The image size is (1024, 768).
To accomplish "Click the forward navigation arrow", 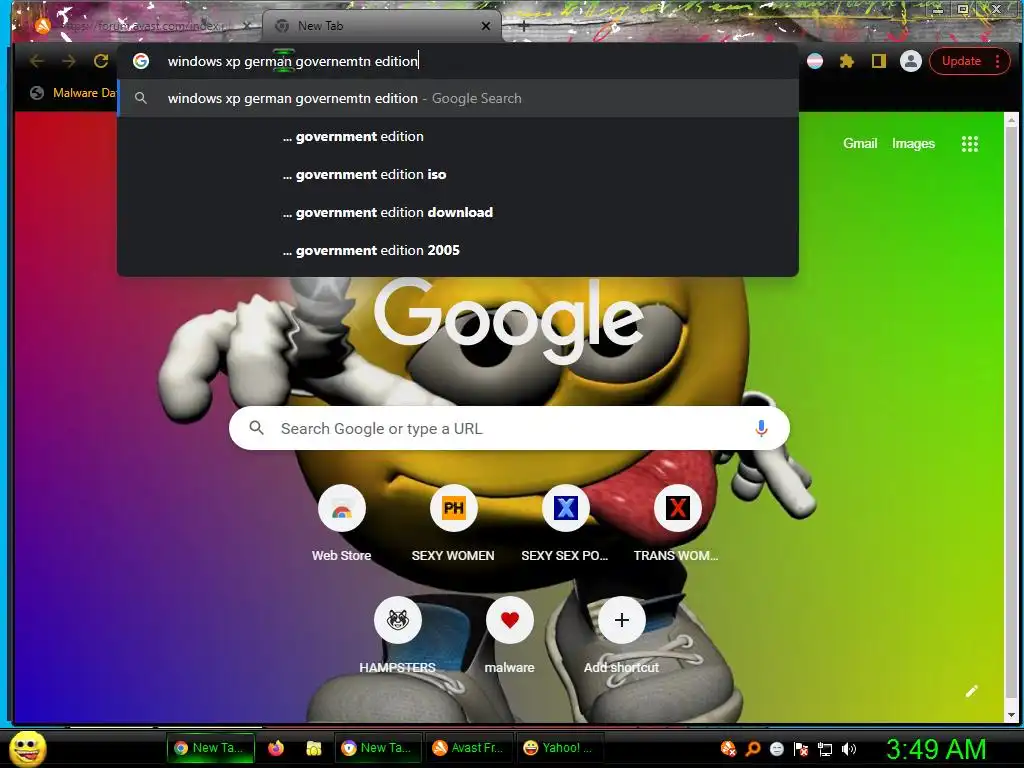I will point(69,61).
